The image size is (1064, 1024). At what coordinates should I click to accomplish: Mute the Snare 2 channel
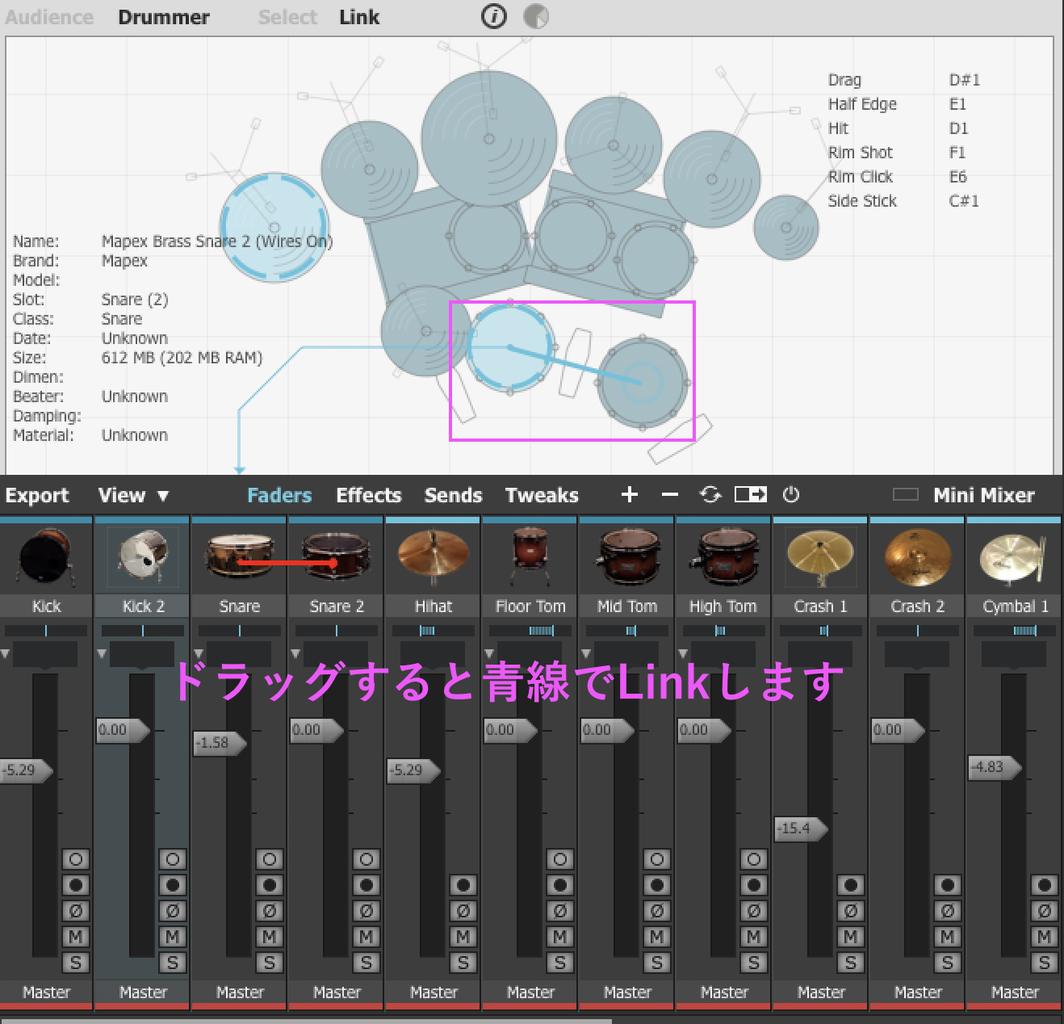[x=366, y=936]
